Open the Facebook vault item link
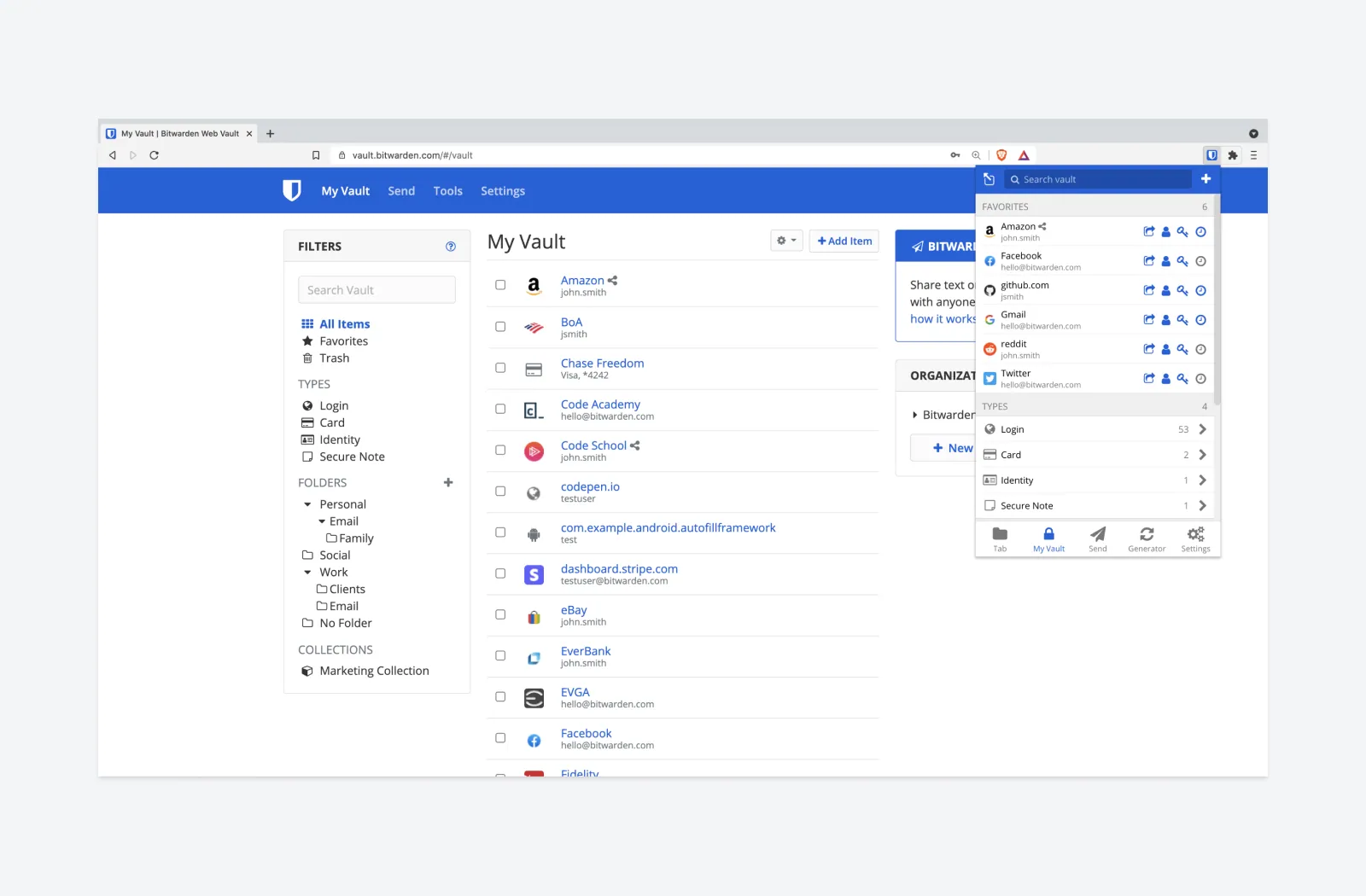This screenshot has height=896, width=1366. click(586, 734)
